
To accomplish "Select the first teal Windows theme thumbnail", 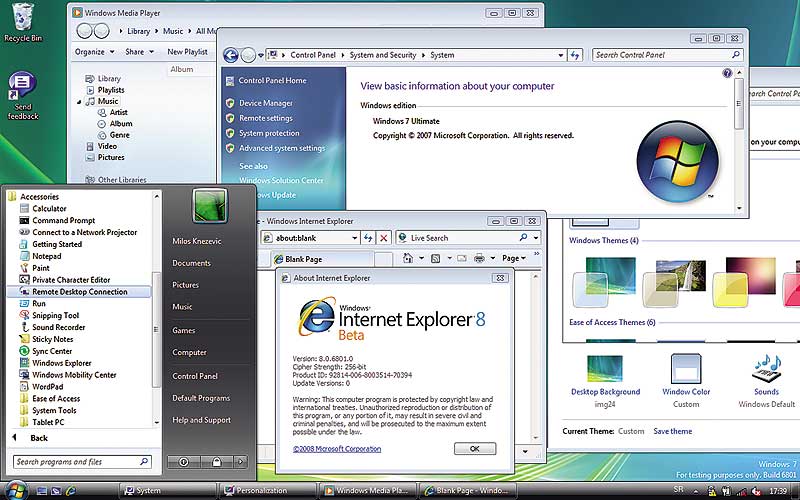I will click(x=604, y=282).
